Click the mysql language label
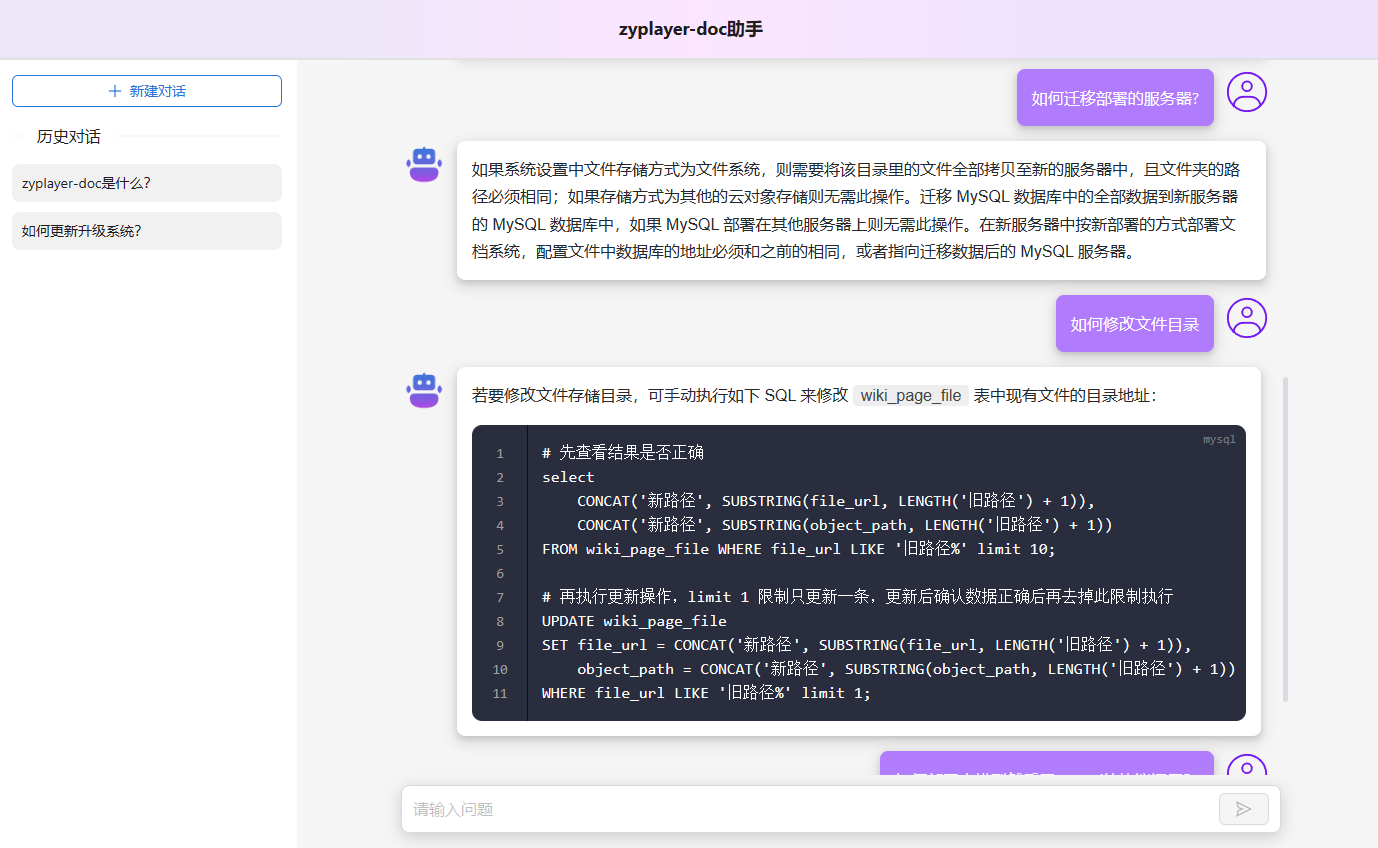This screenshot has width=1378, height=848. (x=1219, y=439)
